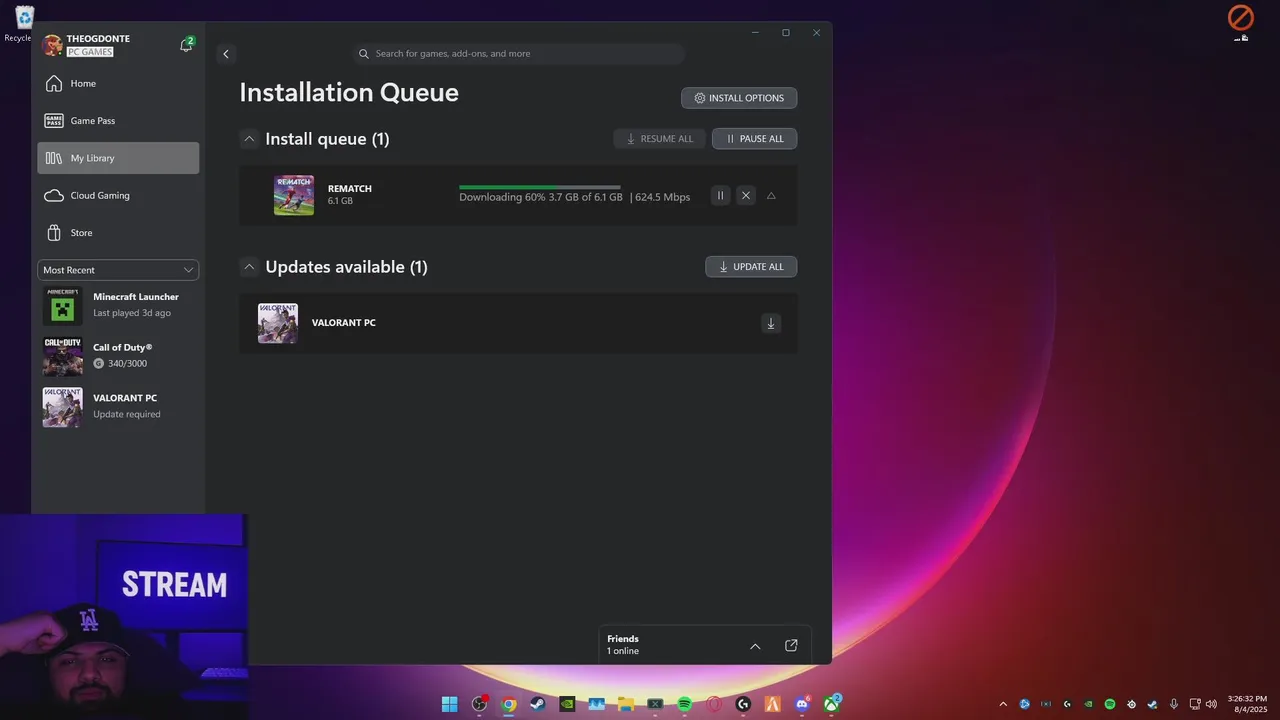
Task: Open the Recycle Bin desktop icon
Action: point(22,24)
